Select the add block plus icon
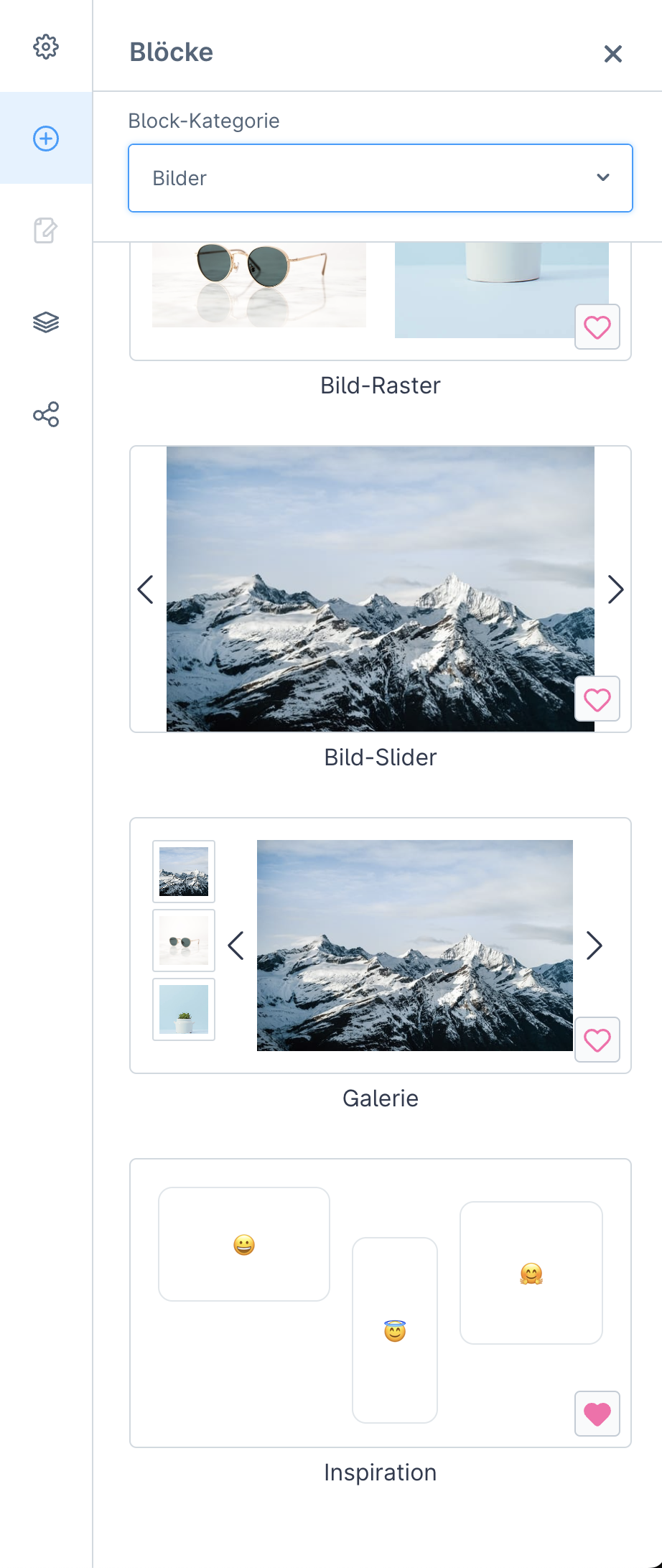The height and width of the screenshot is (1568, 662). click(x=46, y=139)
